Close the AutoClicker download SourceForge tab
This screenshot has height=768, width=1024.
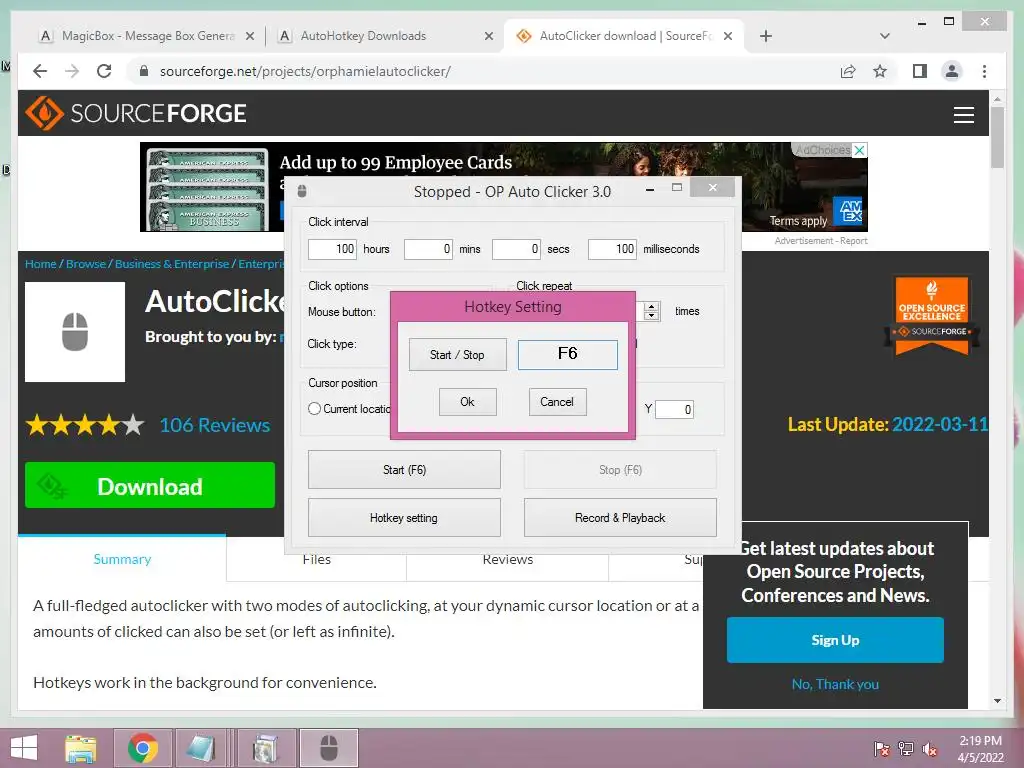728,37
